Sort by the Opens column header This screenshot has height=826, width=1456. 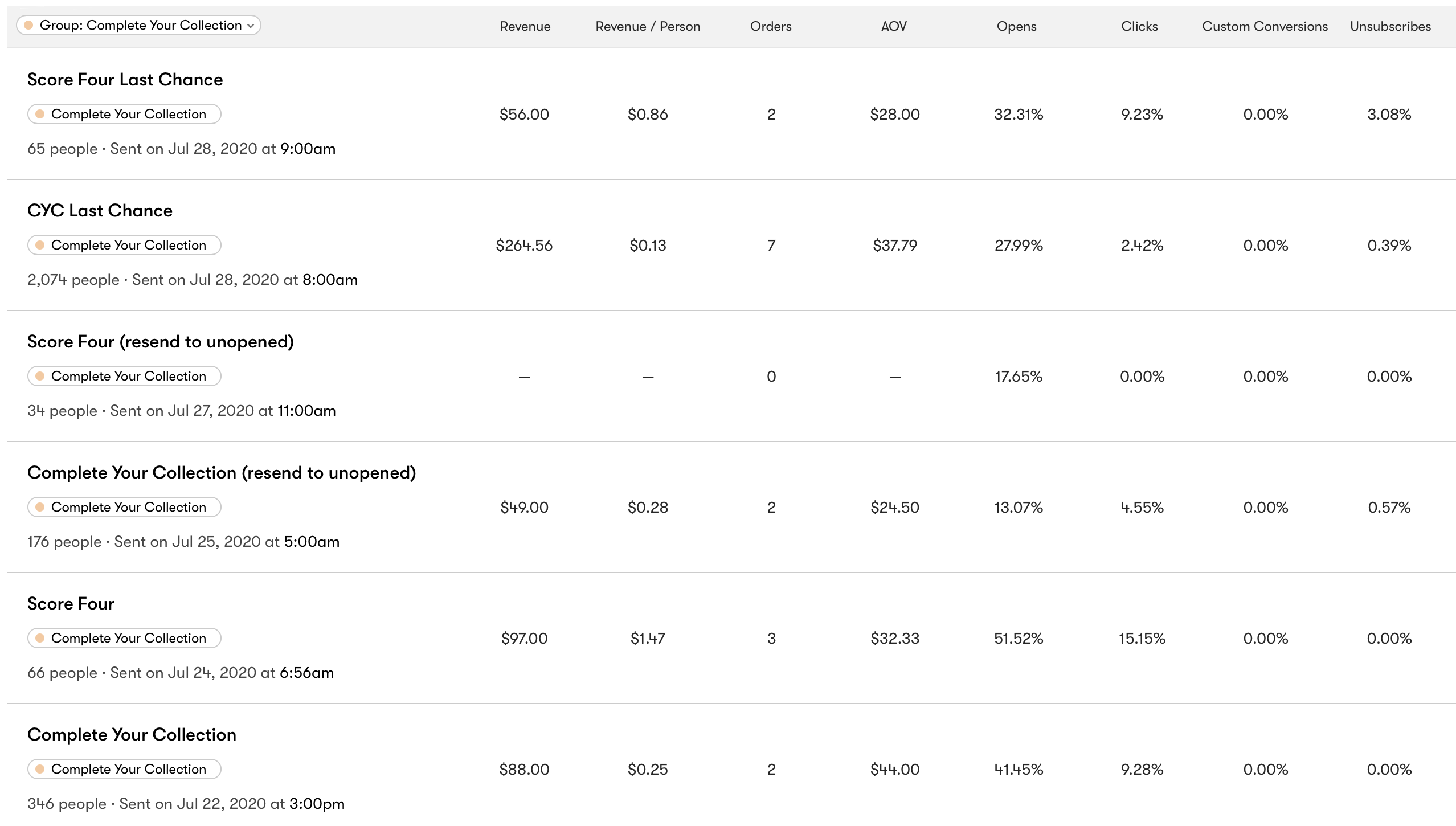coord(1016,26)
